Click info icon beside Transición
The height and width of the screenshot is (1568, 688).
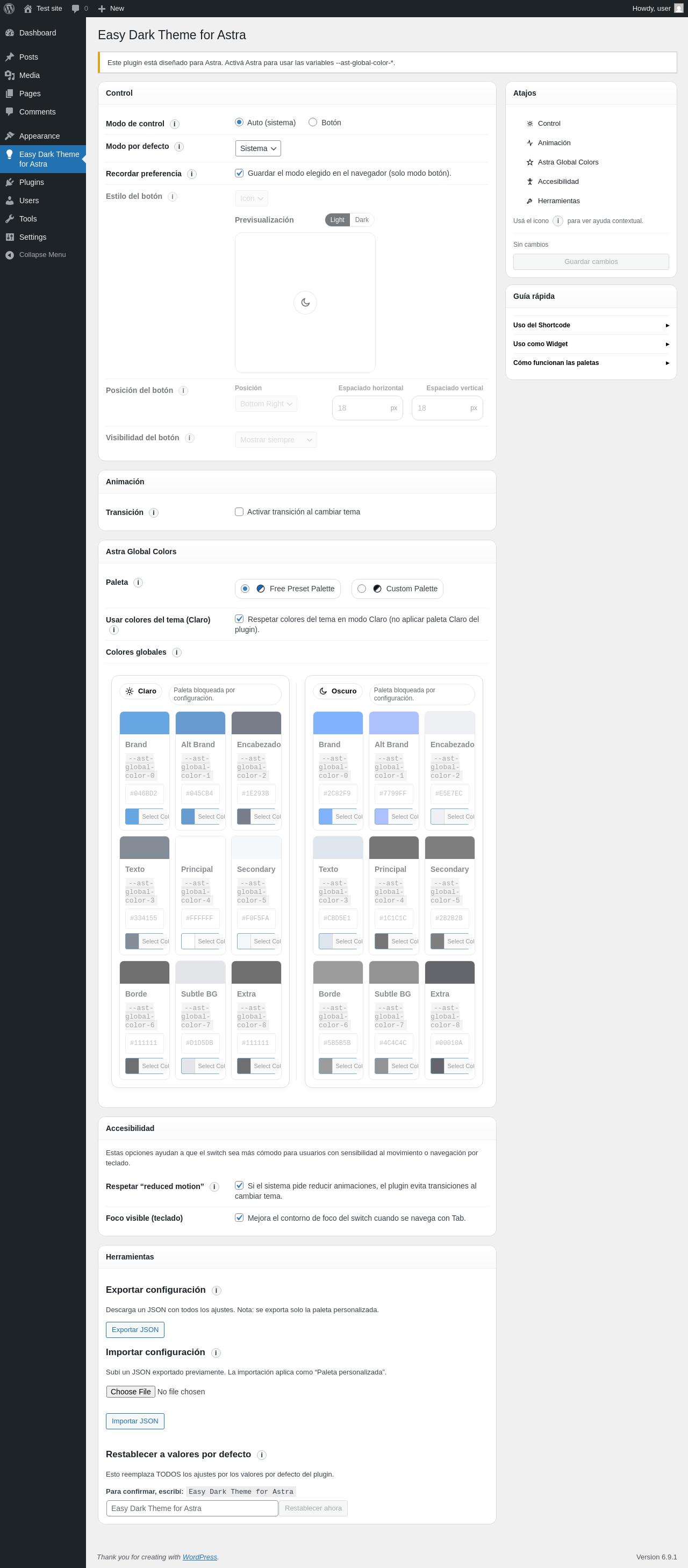[154, 513]
